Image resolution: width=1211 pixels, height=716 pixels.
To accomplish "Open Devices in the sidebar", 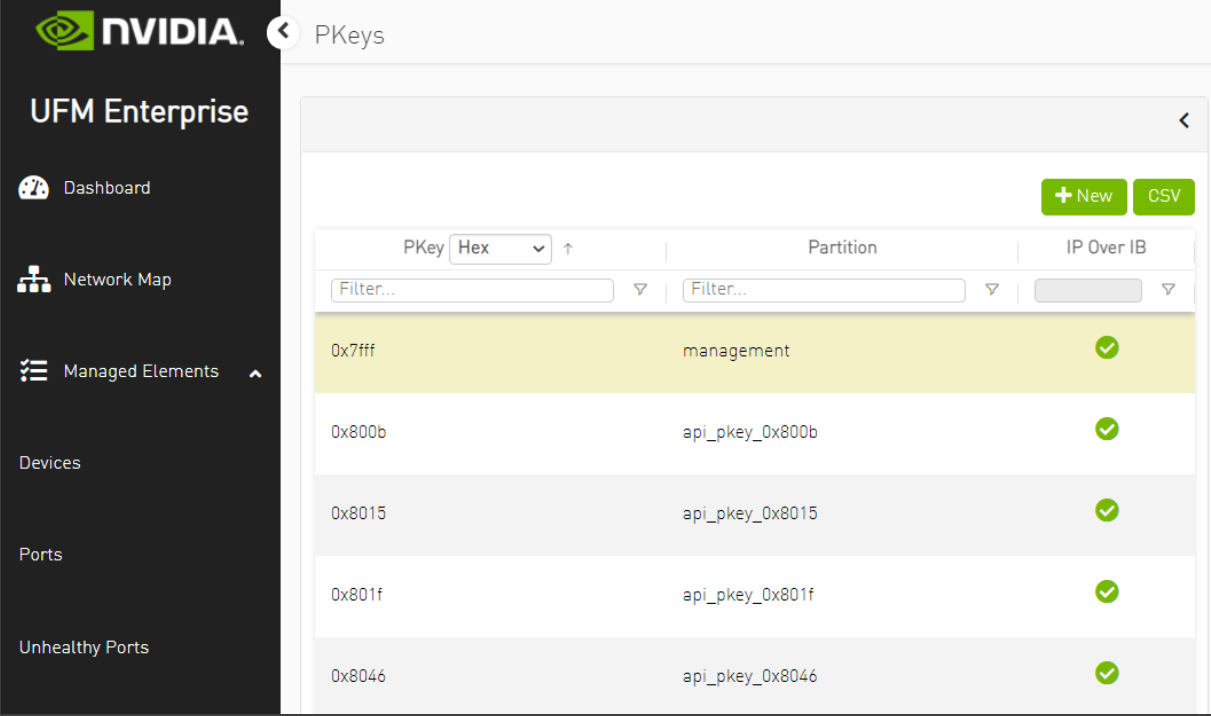I will 50,463.
